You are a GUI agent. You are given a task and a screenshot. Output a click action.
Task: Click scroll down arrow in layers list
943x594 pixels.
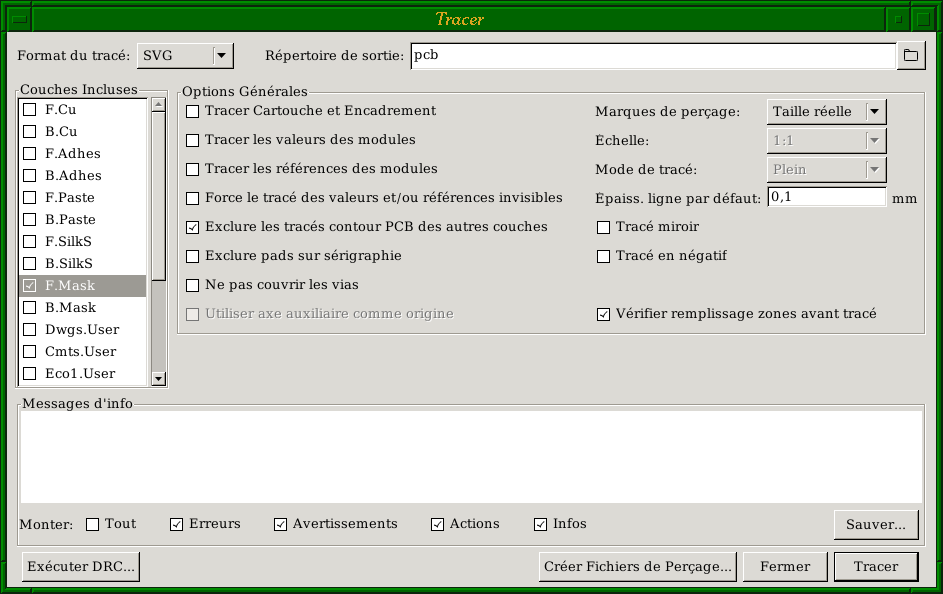click(158, 378)
